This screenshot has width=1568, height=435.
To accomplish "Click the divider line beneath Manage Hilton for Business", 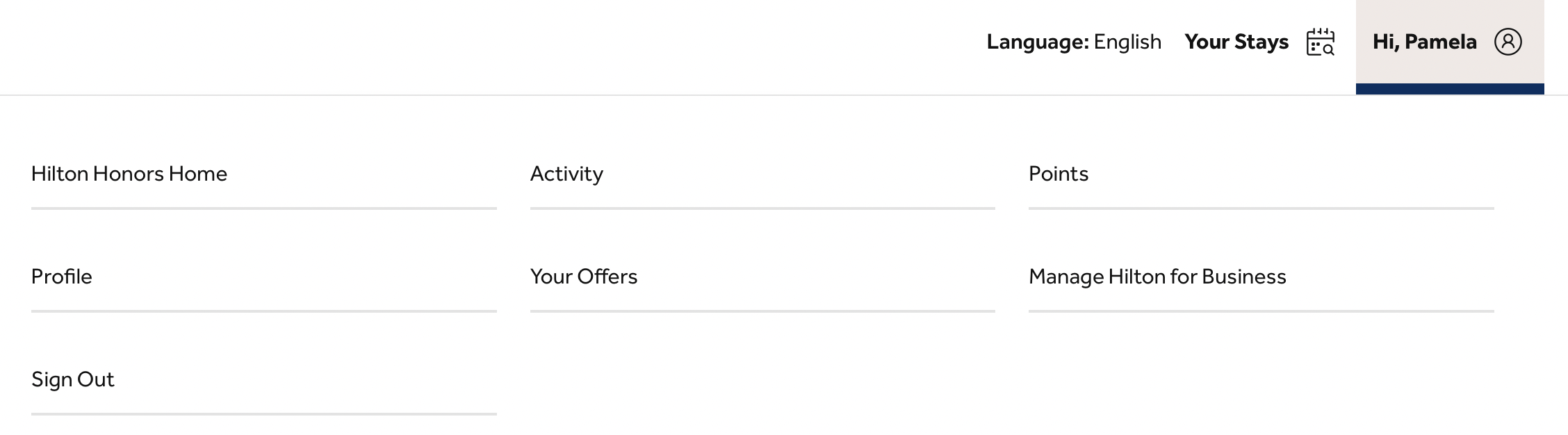I will [x=1261, y=311].
